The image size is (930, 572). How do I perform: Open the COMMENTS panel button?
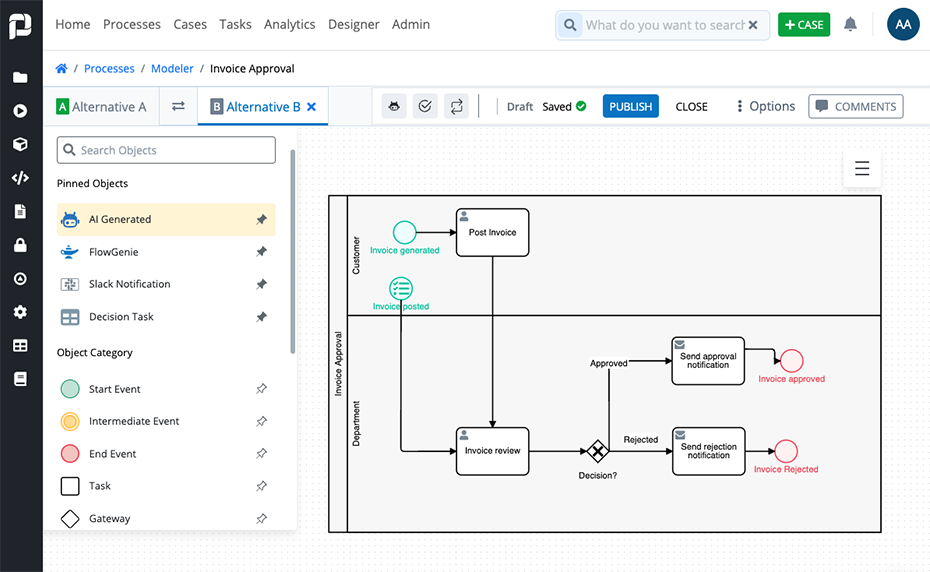855,106
